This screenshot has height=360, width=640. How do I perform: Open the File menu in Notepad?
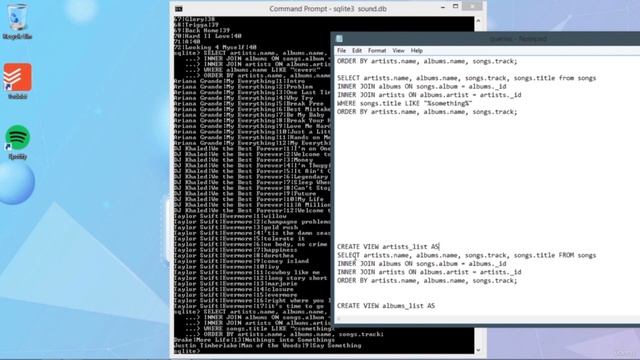pos(342,51)
